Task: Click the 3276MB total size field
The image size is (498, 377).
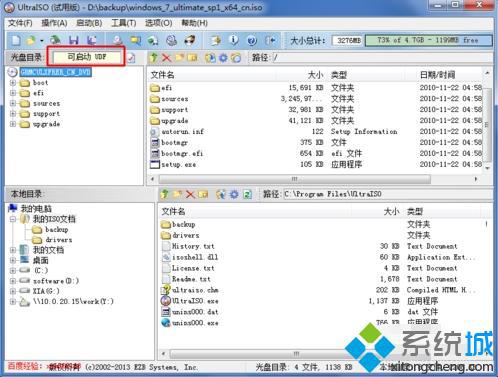Action: click(348, 41)
